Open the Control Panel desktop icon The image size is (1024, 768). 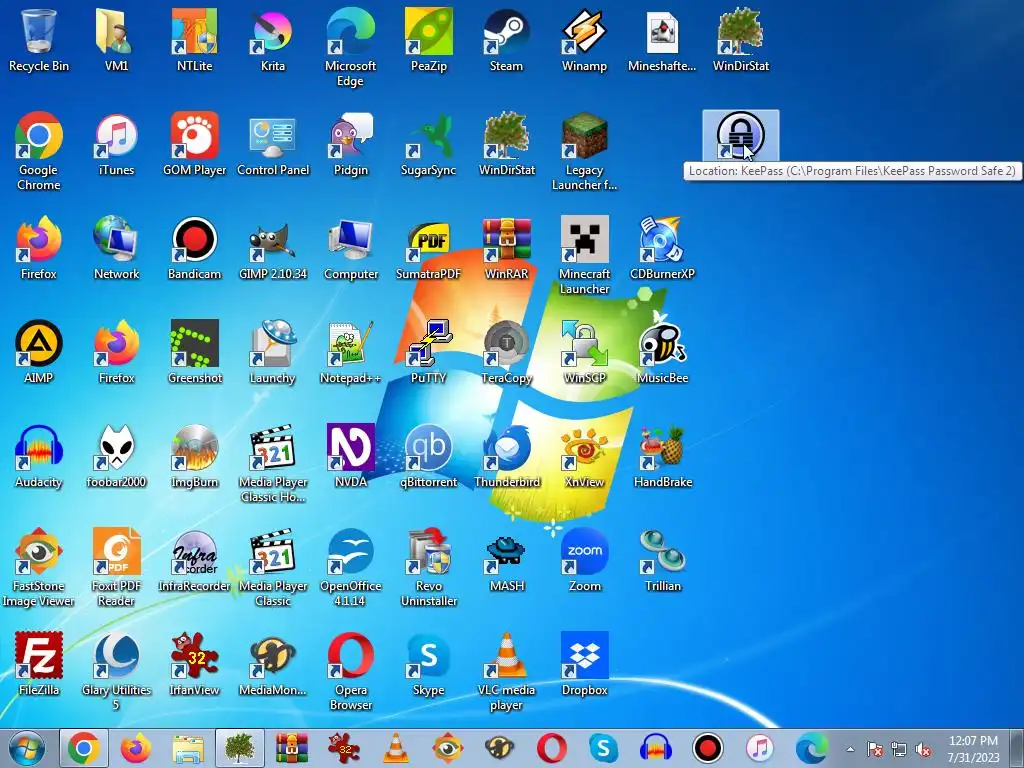(x=272, y=144)
